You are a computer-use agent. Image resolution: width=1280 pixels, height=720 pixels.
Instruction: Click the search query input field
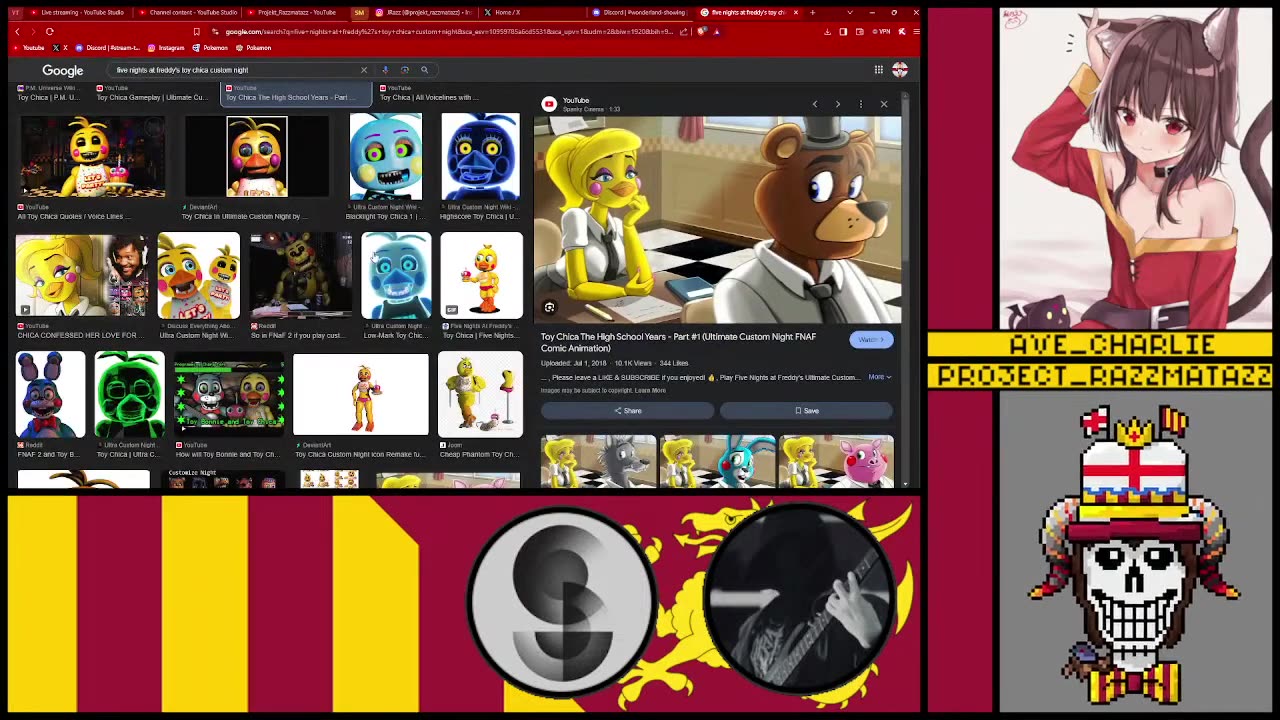(x=235, y=70)
